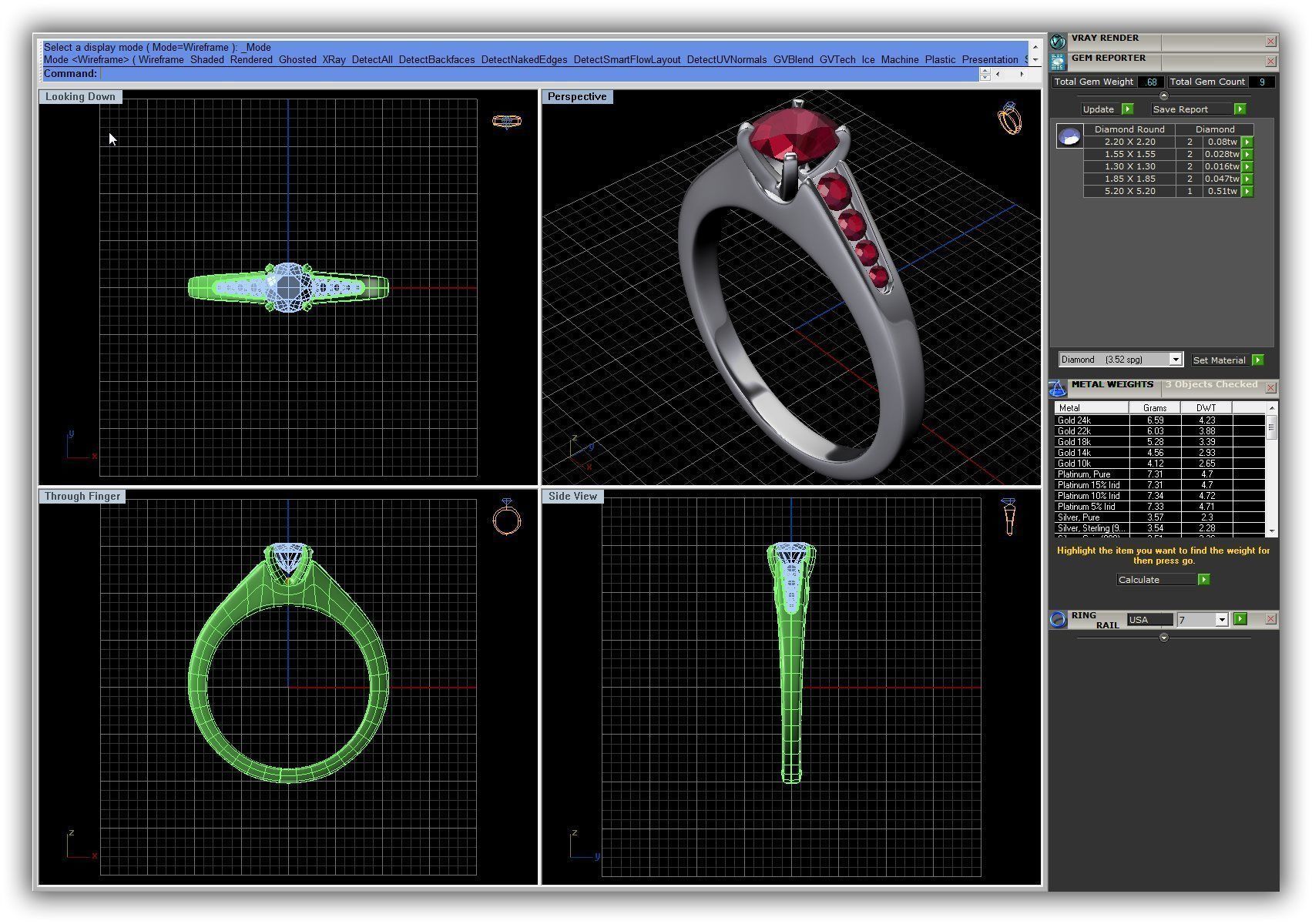Click the DWT column header

pyautogui.click(x=1206, y=408)
